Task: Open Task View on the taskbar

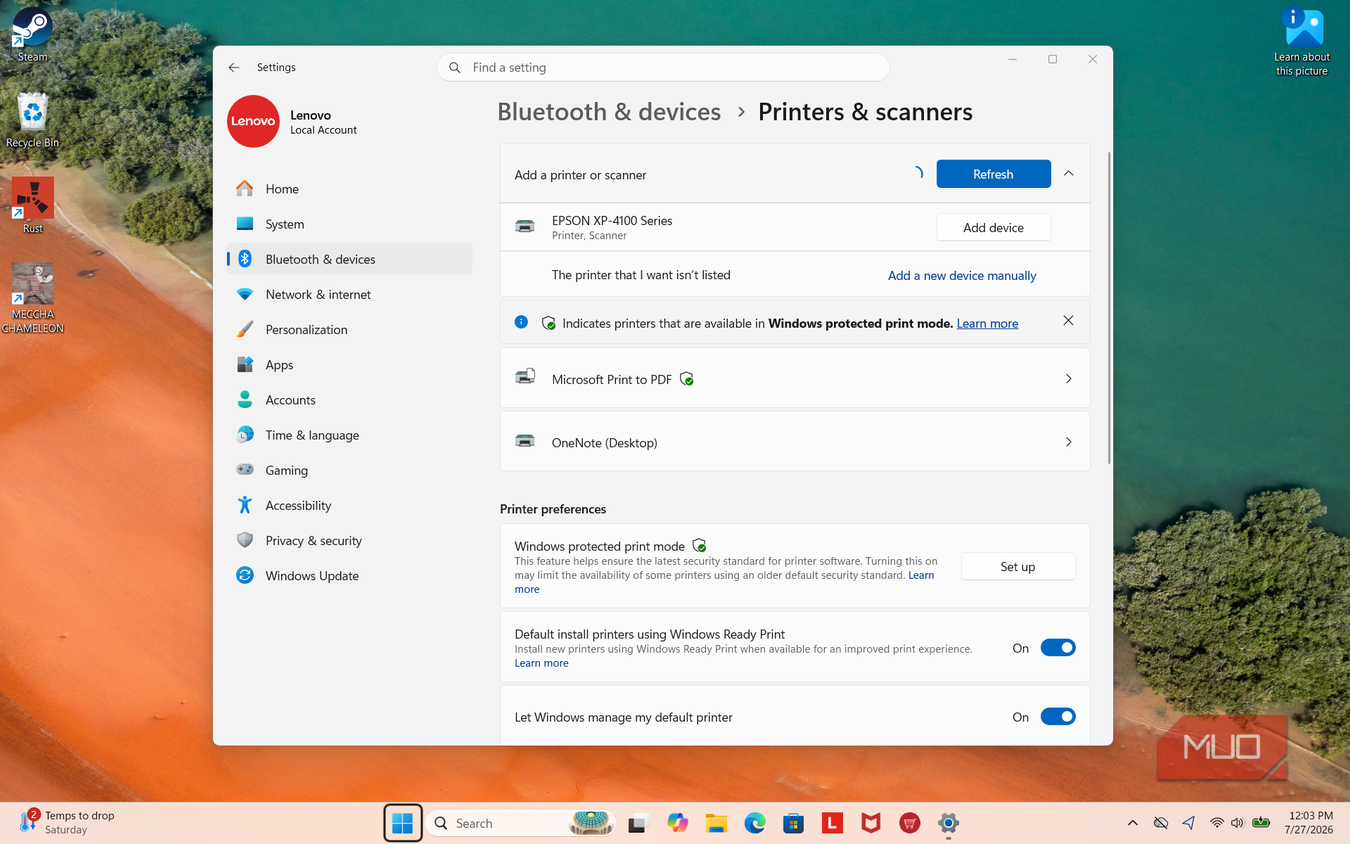Action: (x=637, y=823)
